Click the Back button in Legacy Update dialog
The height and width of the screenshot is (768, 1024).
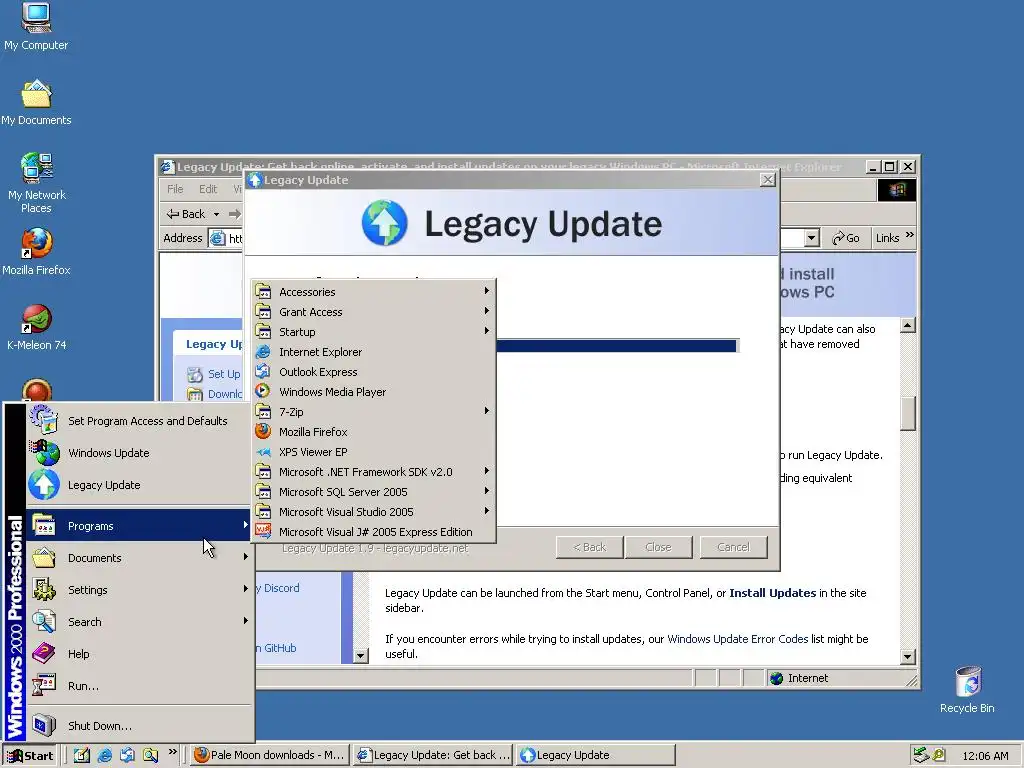click(x=590, y=547)
